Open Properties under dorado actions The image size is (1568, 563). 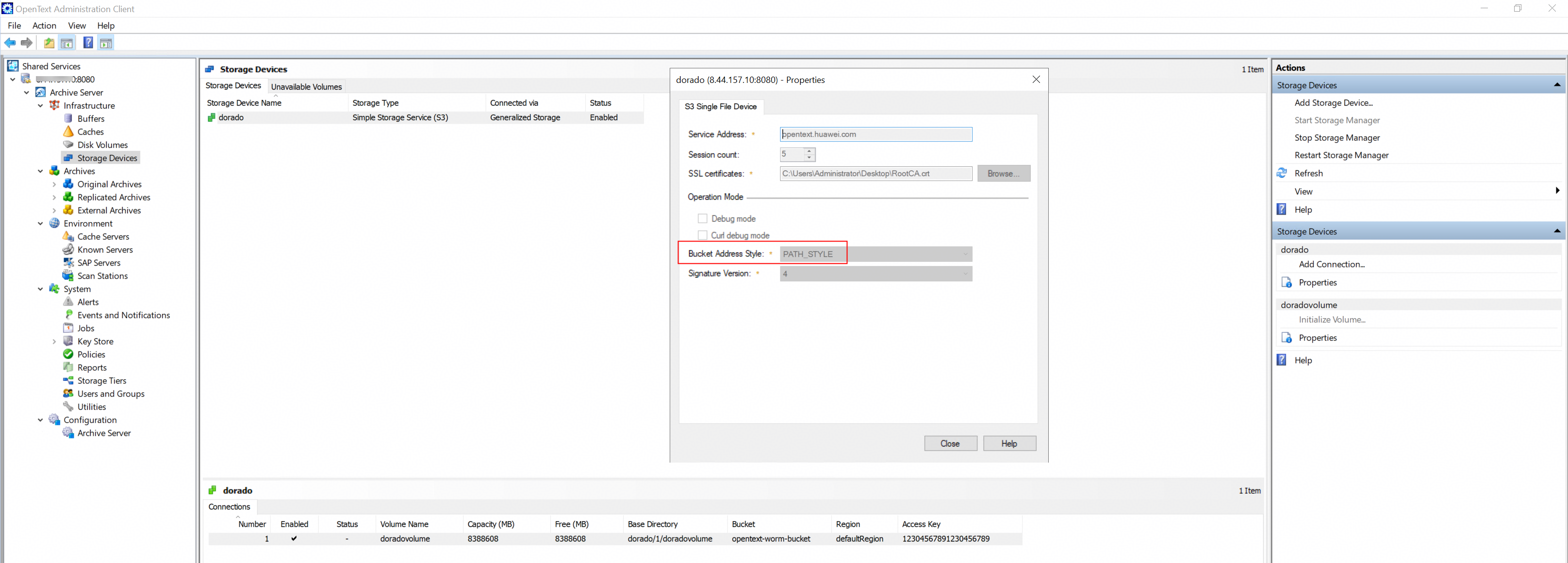click(1317, 283)
